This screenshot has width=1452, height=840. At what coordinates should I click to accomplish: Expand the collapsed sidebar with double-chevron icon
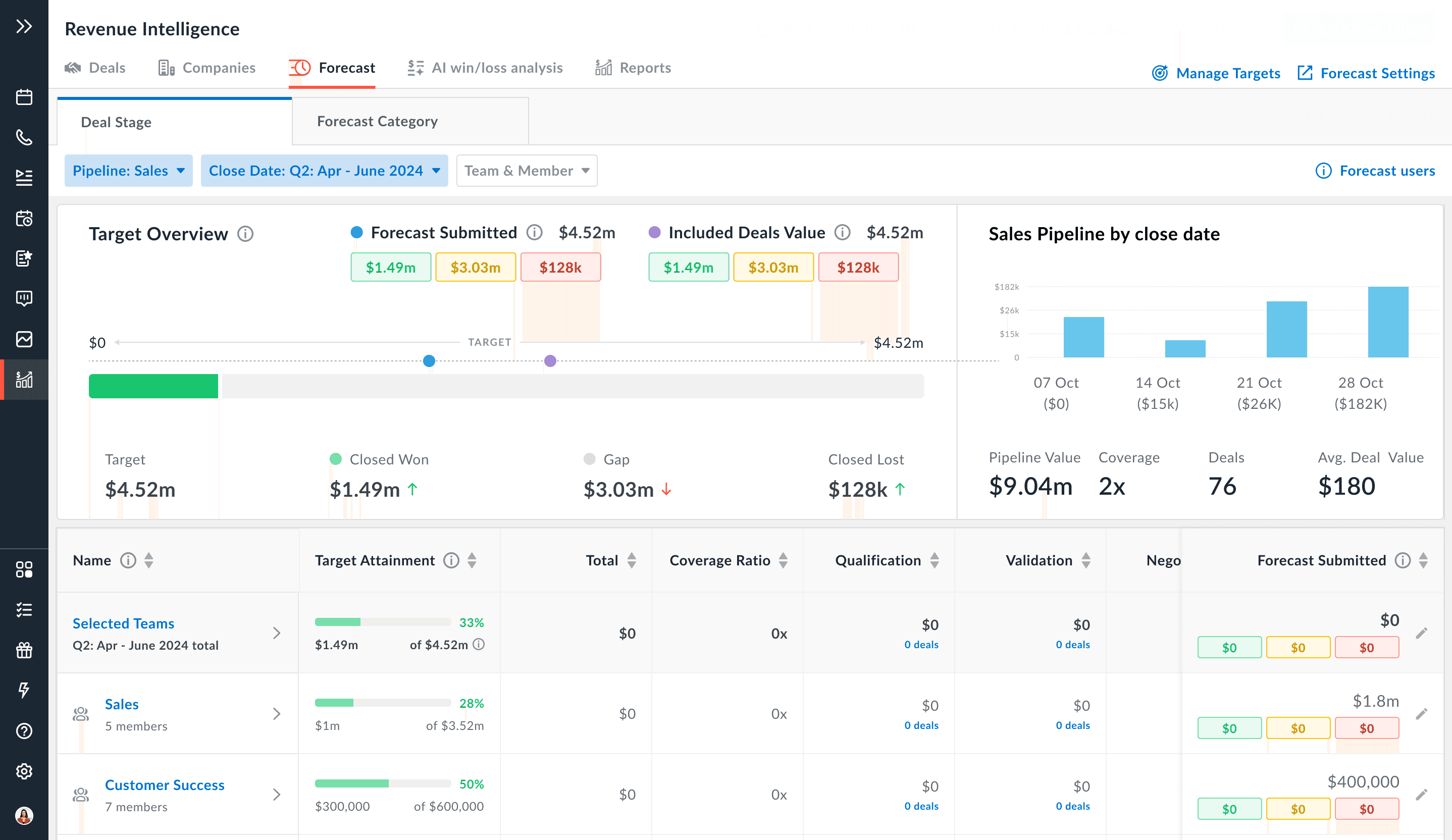24,26
